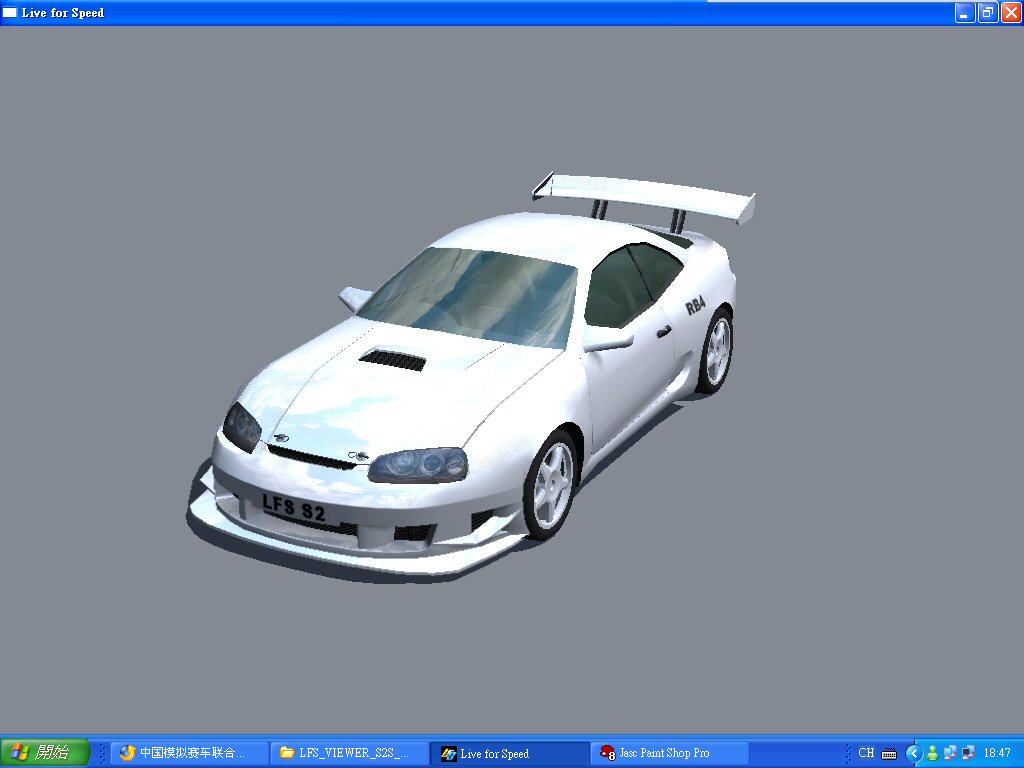
Task: Expand hidden system tray icons arrow
Action: click(914, 754)
